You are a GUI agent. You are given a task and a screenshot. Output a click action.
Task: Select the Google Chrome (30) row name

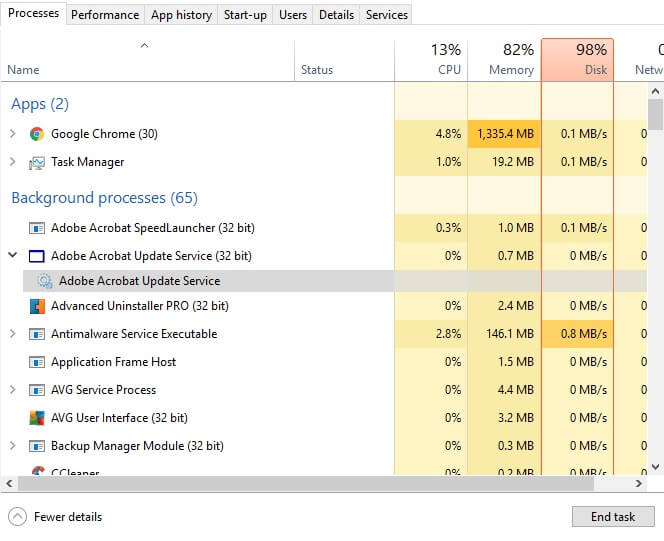104,134
